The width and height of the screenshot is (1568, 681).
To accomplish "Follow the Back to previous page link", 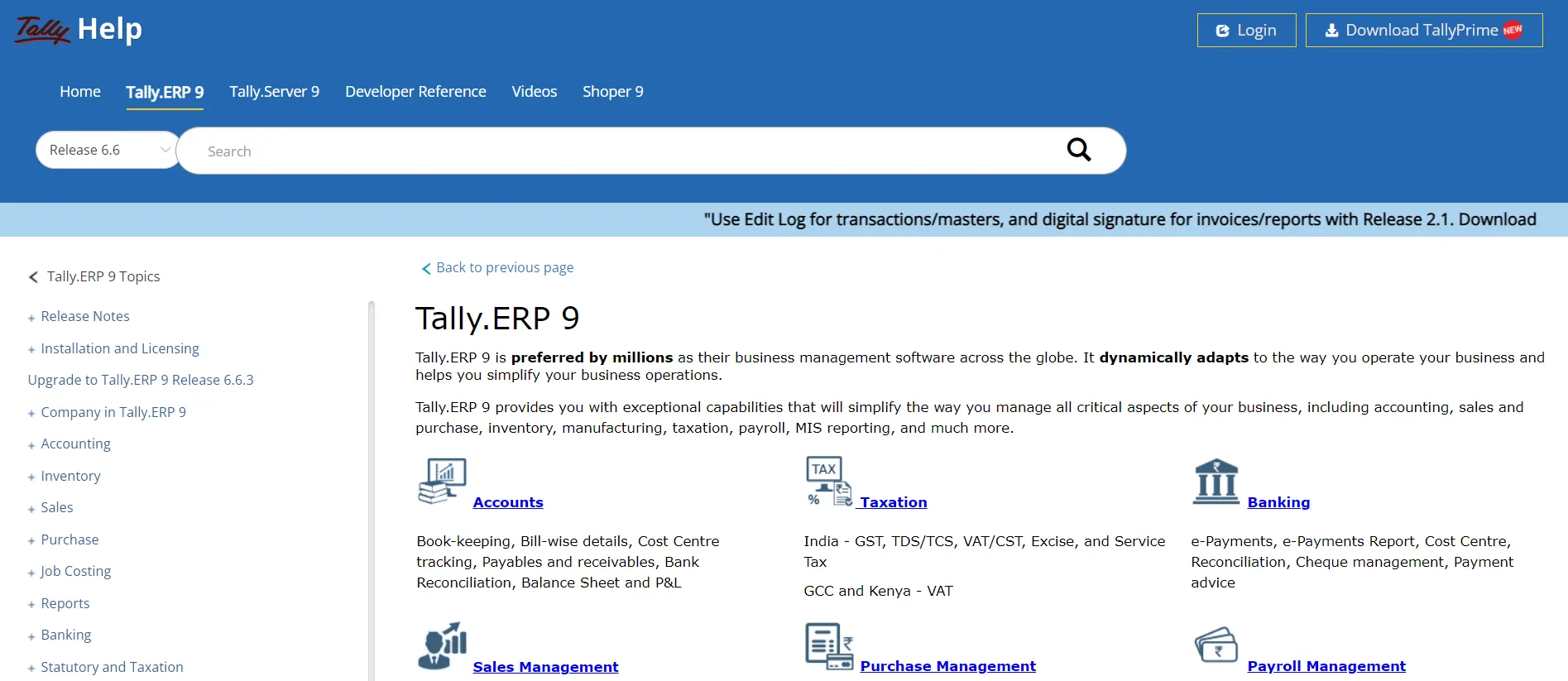I will 505,267.
